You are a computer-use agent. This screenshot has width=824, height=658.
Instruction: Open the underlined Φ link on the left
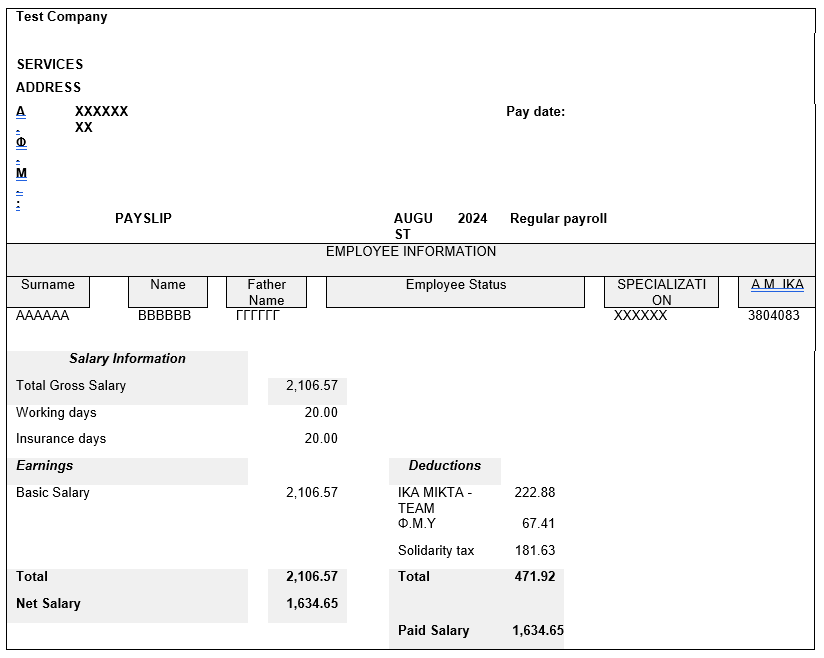[20, 142]
